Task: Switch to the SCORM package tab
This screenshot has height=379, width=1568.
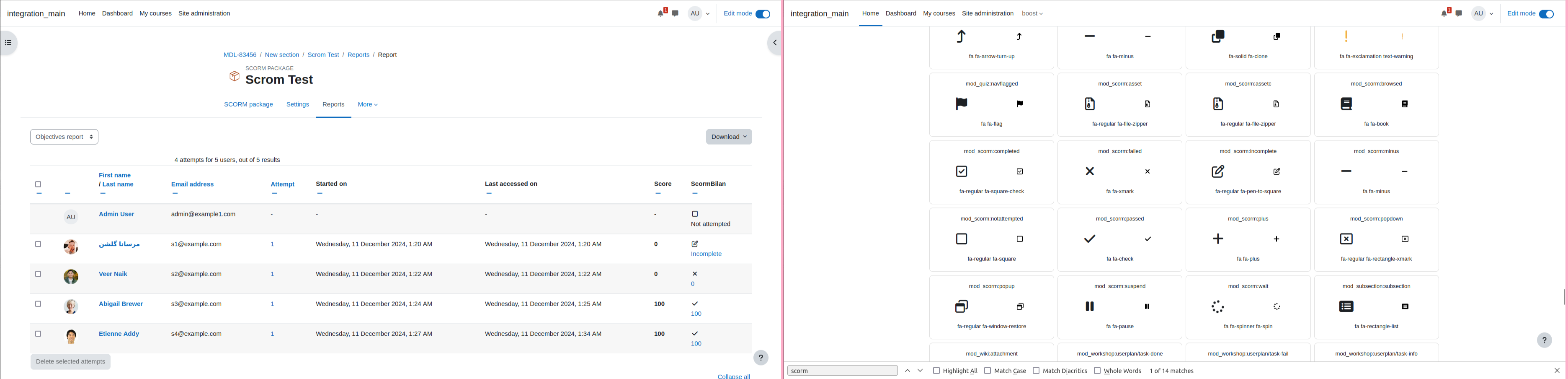Action: [248, 105]
